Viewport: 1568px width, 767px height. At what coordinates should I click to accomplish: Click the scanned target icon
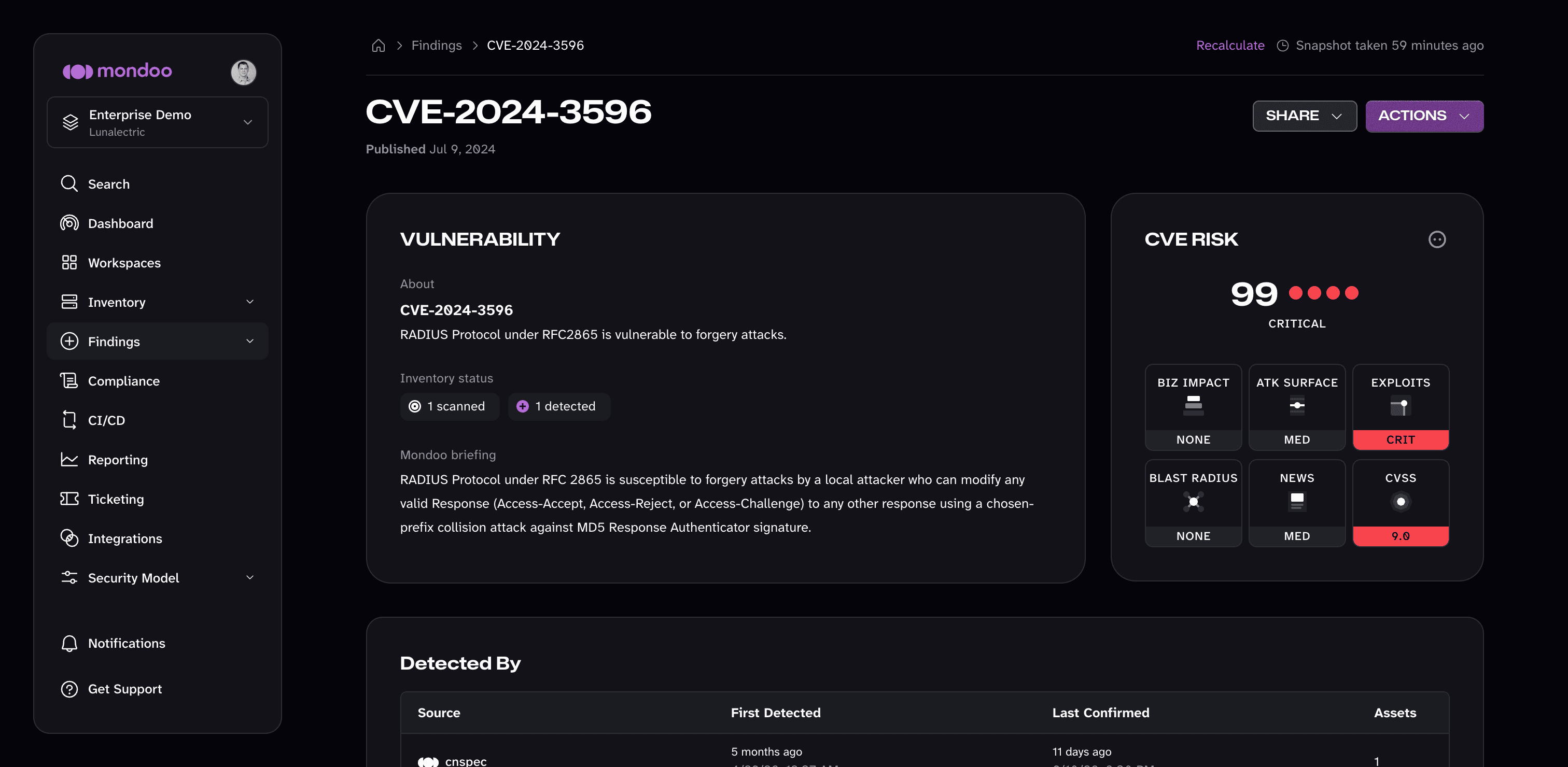pyautogui.click(x=414, y=406)
